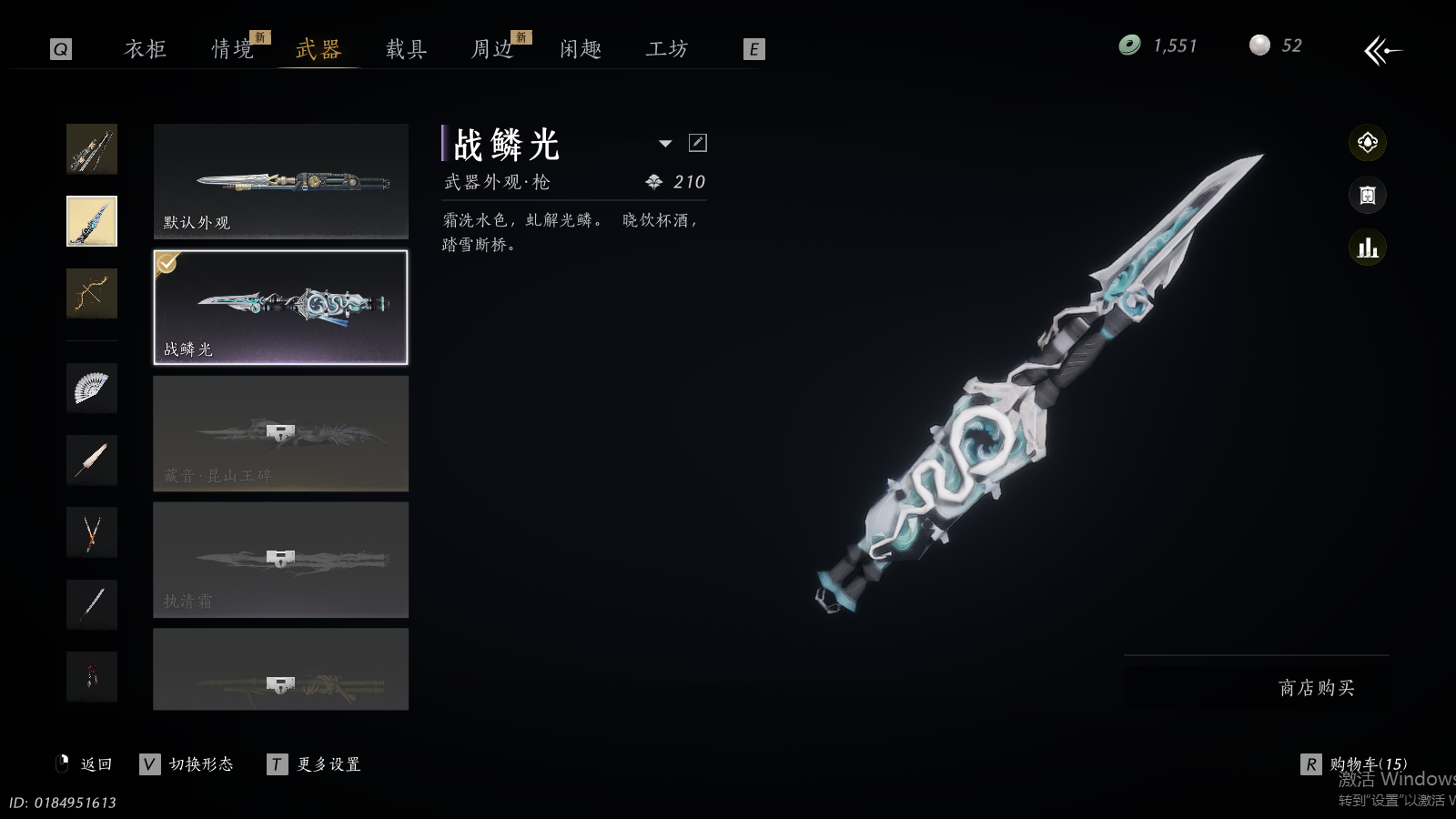The image size is (1456, 819).
Task: Toggle the equipped 战鳞光 skin checkmark
Action: point(167,263)
